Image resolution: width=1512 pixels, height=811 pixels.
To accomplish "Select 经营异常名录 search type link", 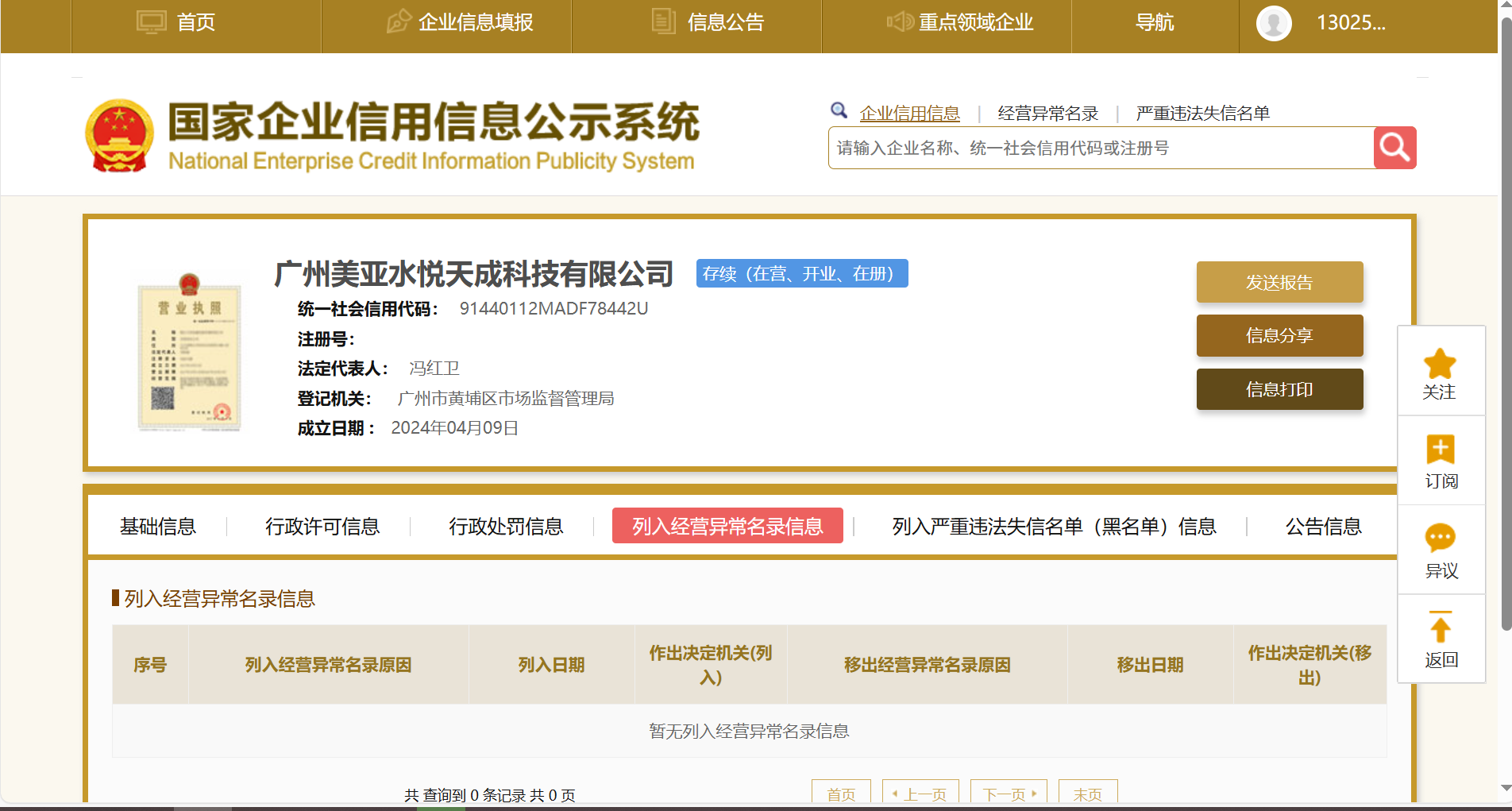I will coord(1047,114).
